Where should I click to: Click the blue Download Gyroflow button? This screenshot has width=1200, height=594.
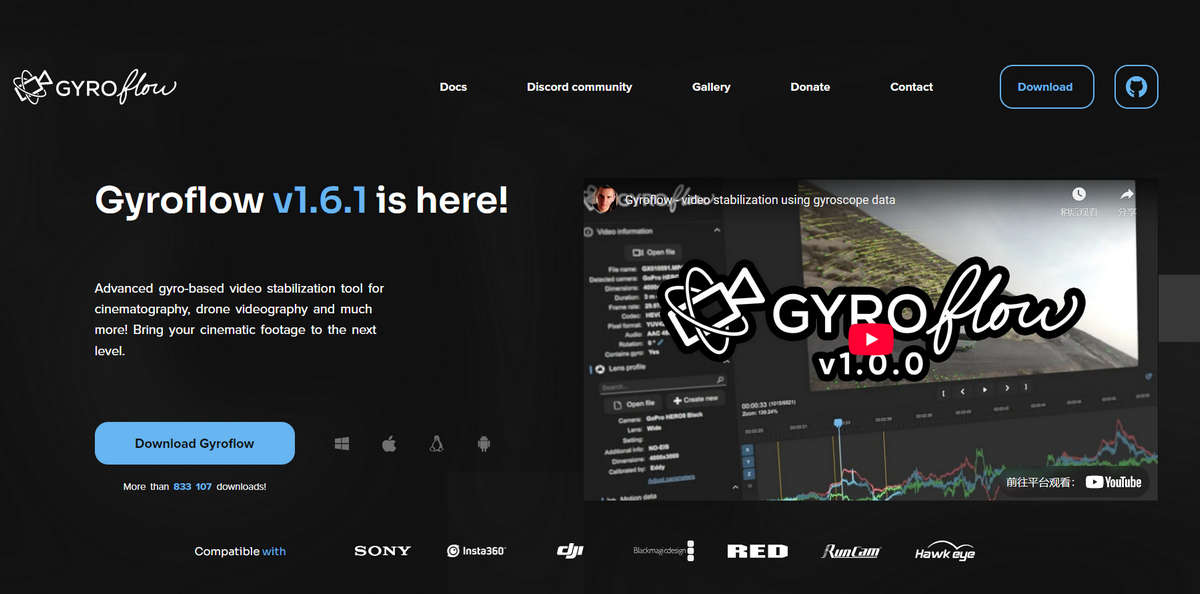click(195, 443)
